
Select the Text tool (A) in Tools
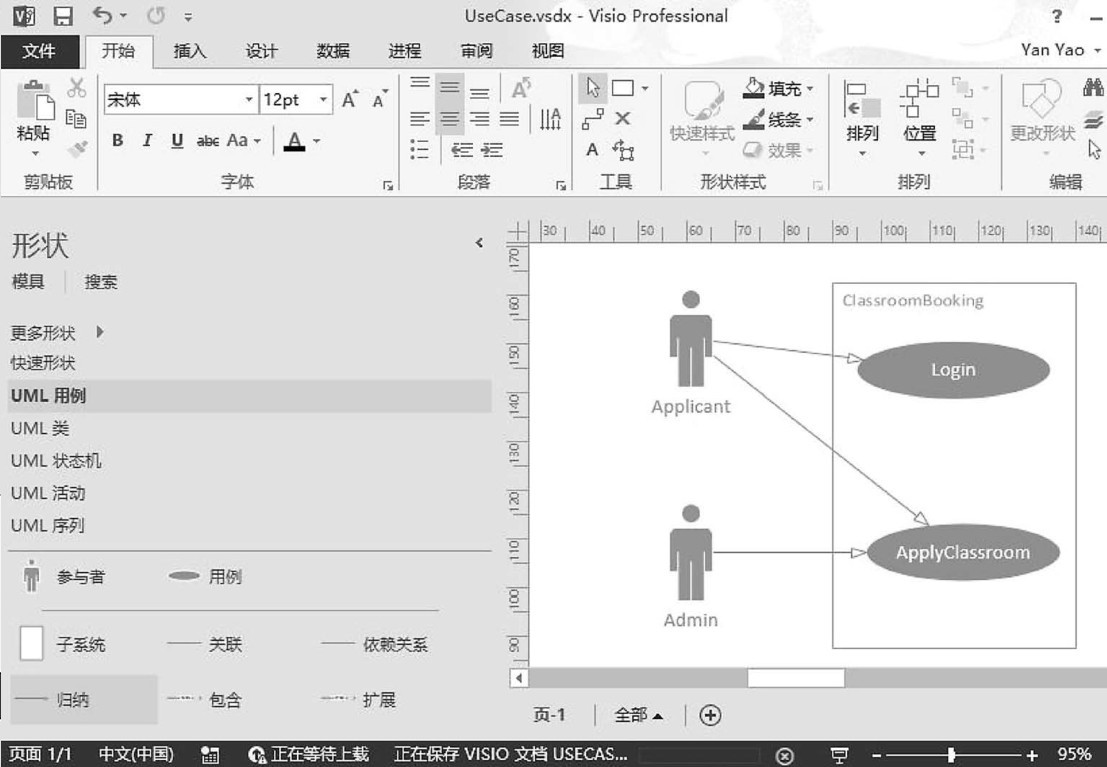(x=593, y=149)
